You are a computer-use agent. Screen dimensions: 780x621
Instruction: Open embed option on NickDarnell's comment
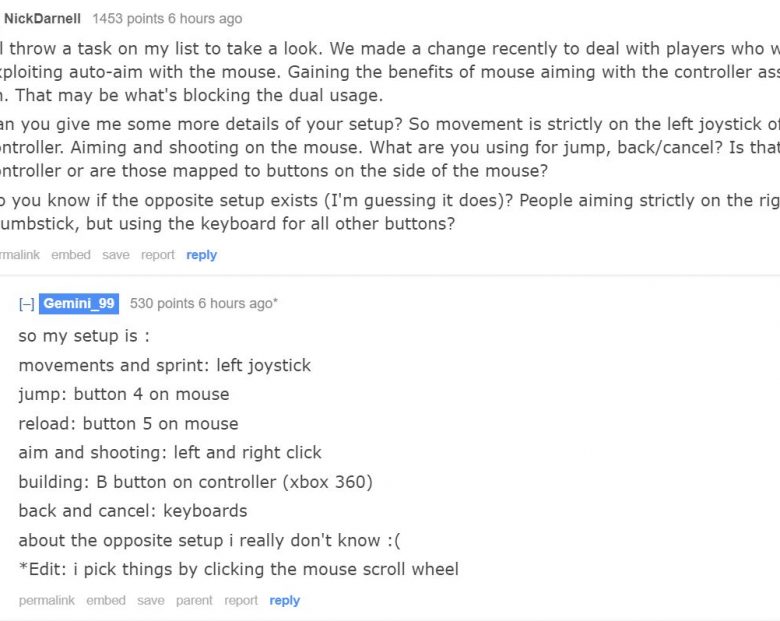(71, 255)
